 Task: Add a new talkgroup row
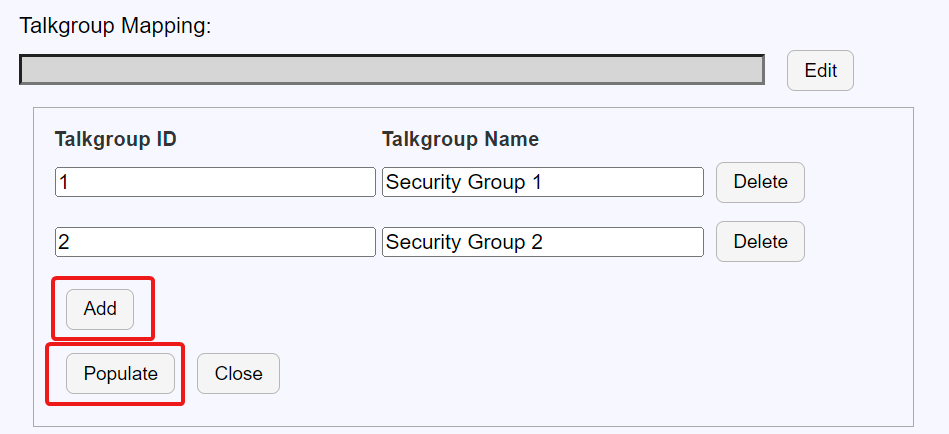tap(100, 309)
